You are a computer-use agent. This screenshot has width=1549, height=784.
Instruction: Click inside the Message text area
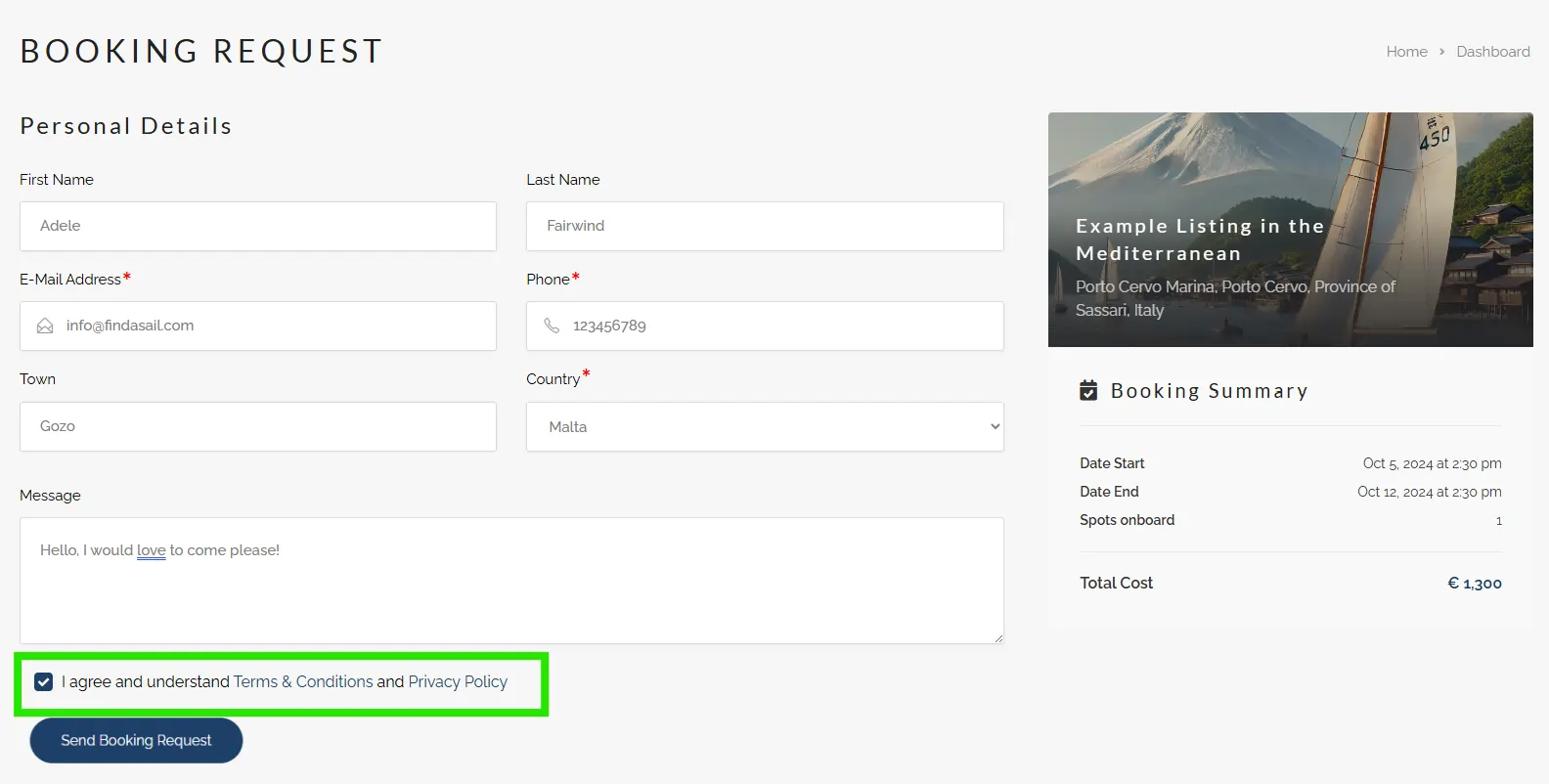511,587
